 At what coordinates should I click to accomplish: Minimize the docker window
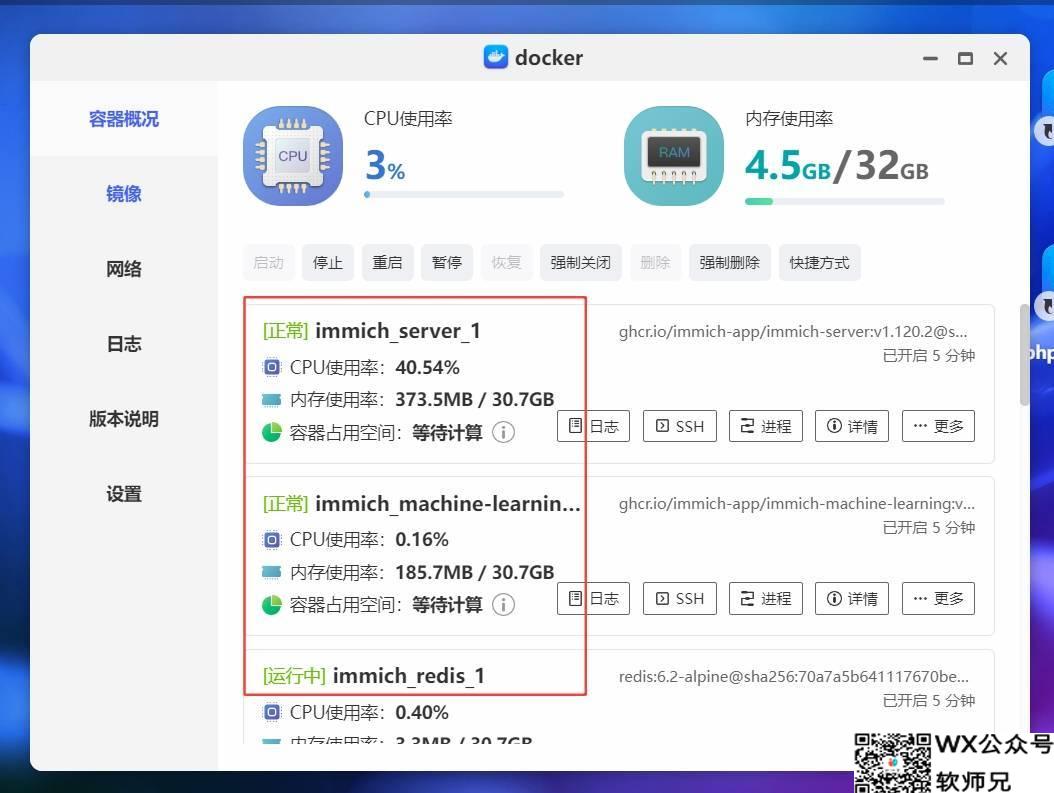(x=930, y=58)
